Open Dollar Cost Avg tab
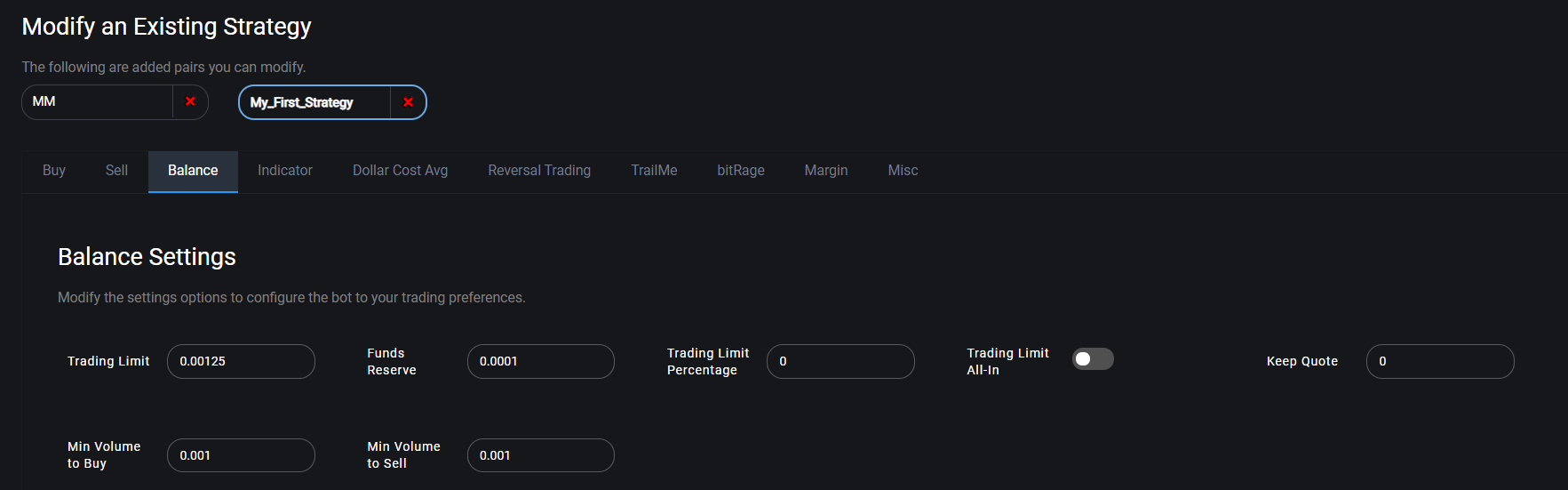This screenshot has width=1568, height=490. point(401,171)
